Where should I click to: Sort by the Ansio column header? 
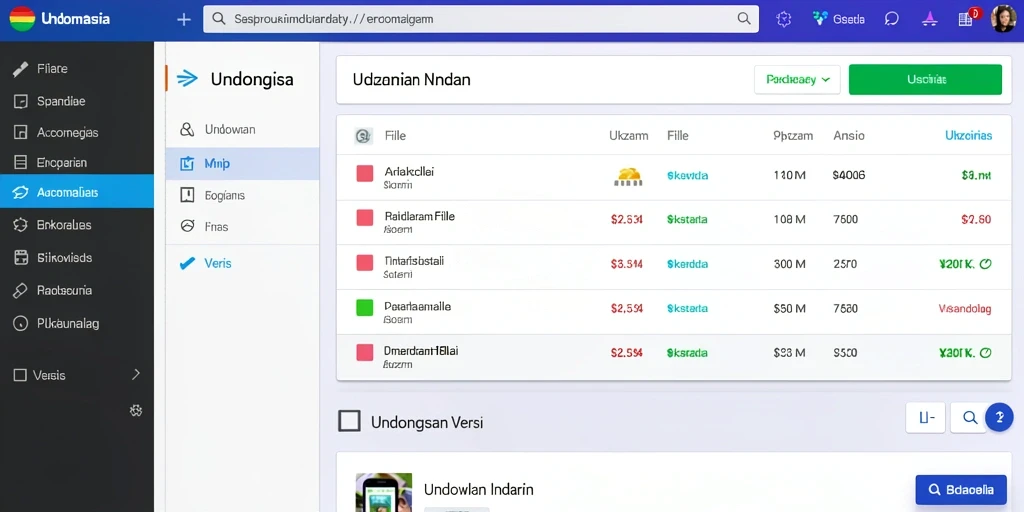pyautogui.click(x=849, y=136)
